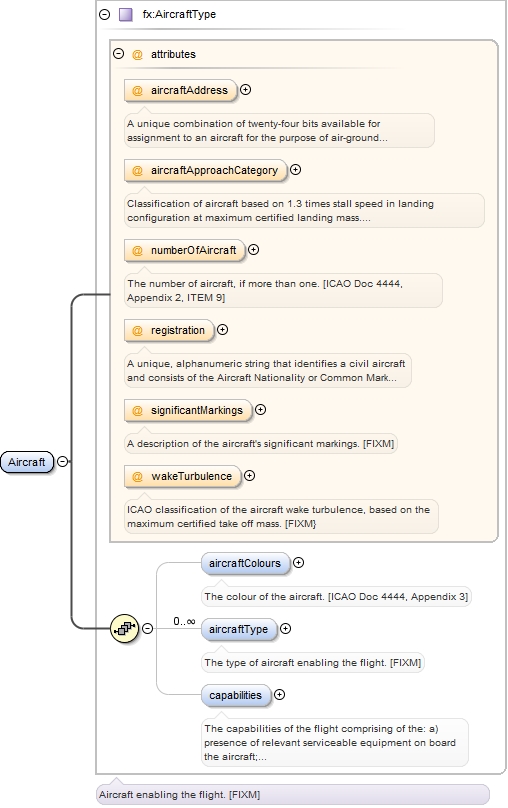Click the @ icon on significantMarkings attribute
The width and height of the screenshot is (508, 808).
coord(137,411)
